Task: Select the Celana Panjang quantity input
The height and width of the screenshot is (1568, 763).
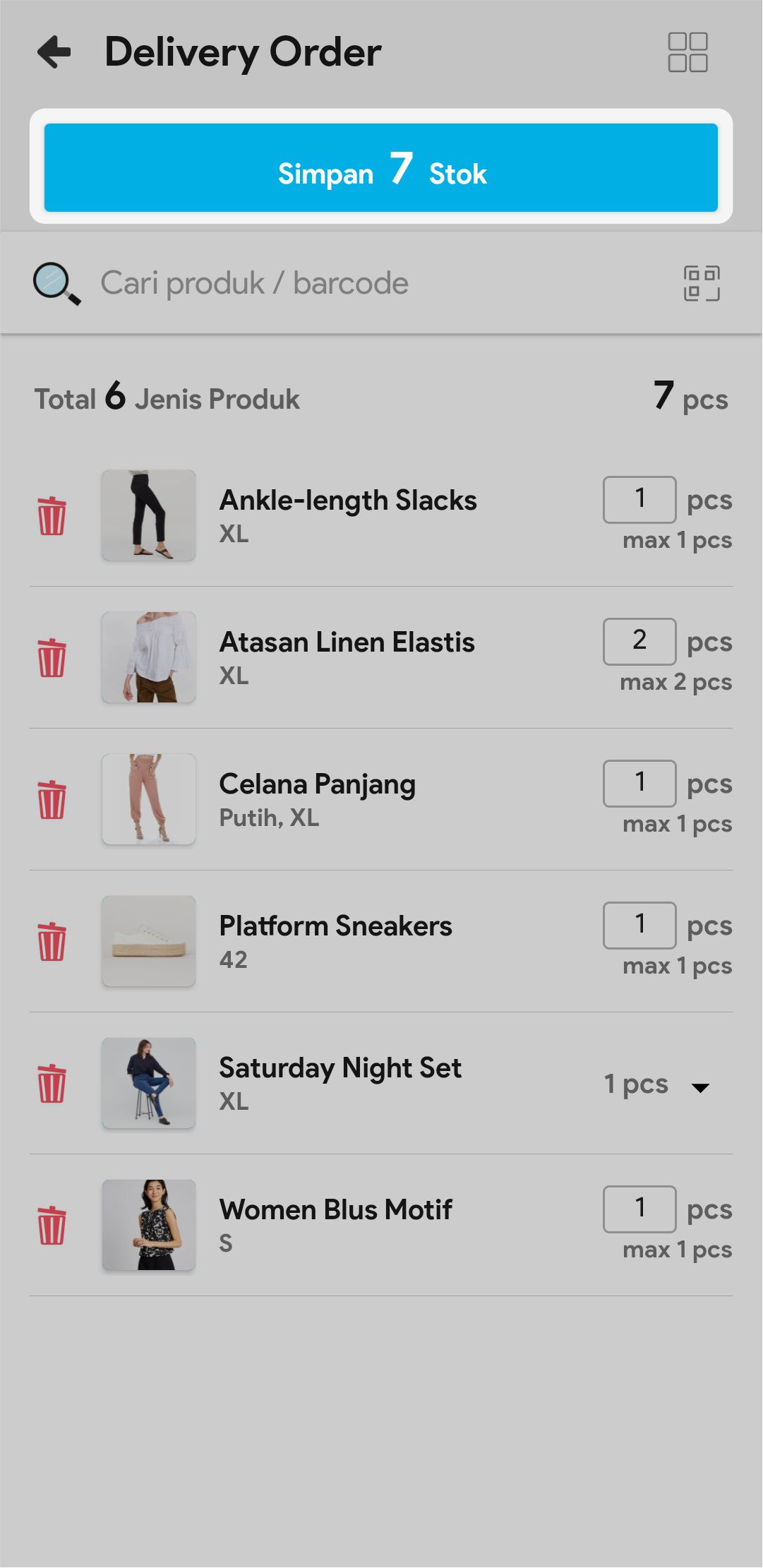Action: point(639,784)
